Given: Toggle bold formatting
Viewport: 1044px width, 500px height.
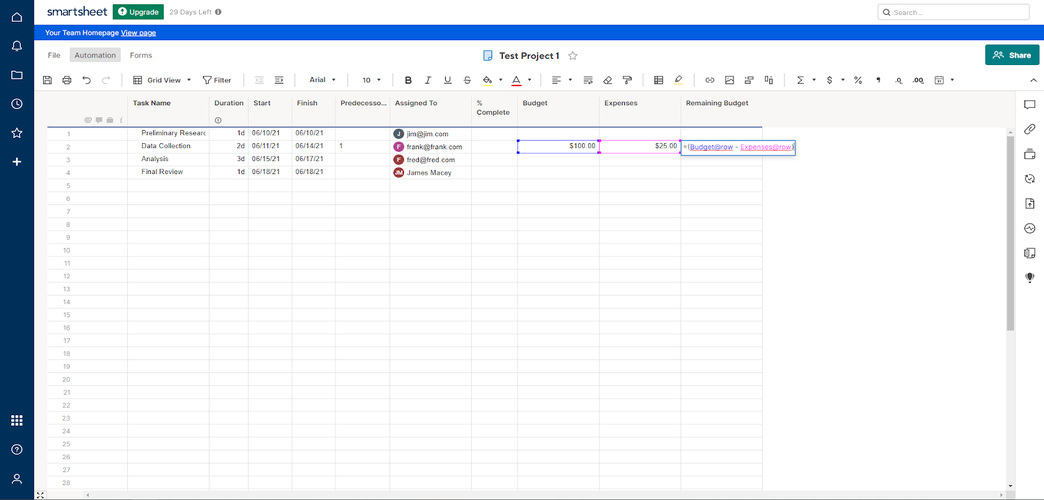Looking at the screenshot, I should click(x=408, y=80).
